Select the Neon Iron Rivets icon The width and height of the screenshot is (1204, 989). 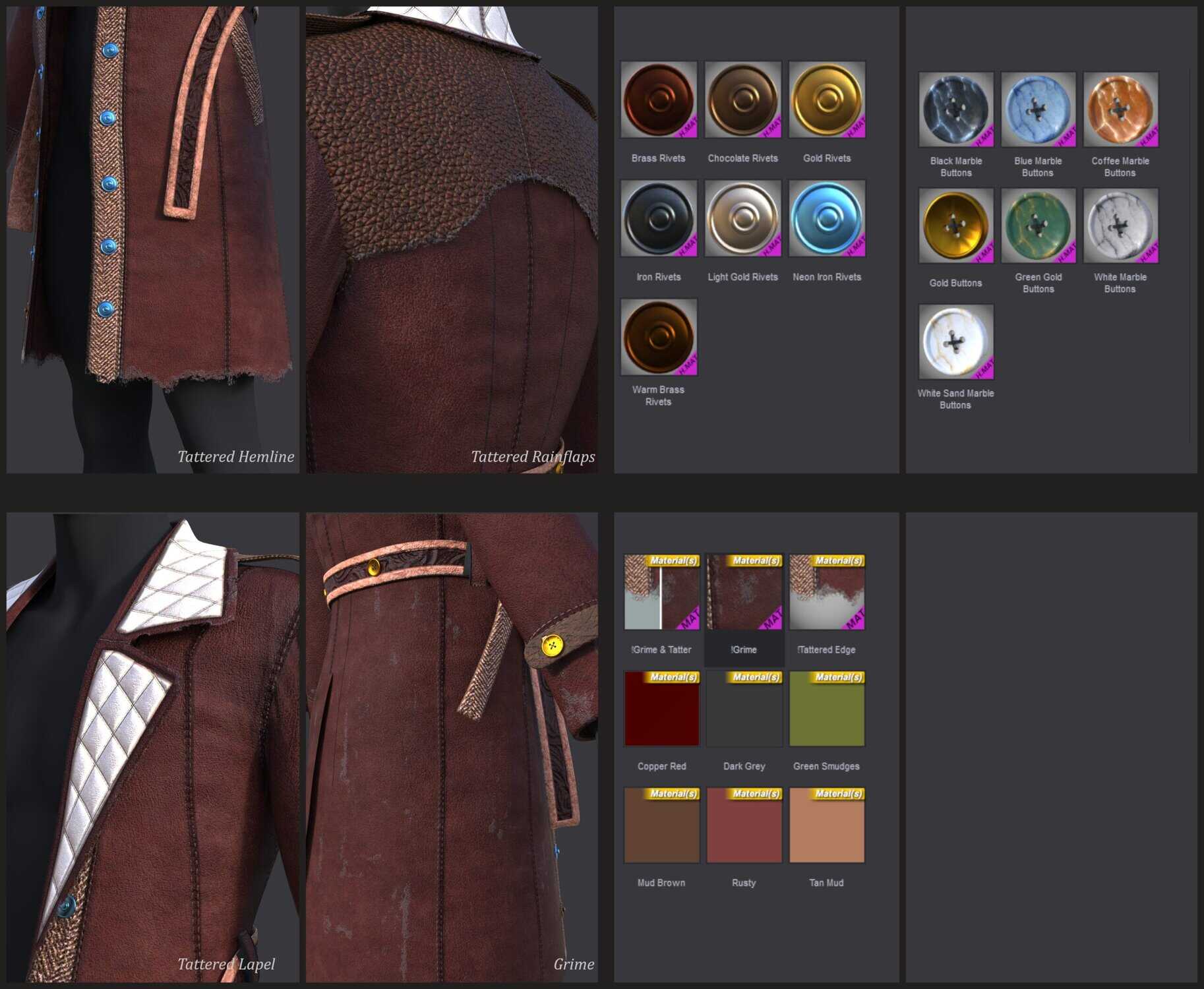coord(827,218)
